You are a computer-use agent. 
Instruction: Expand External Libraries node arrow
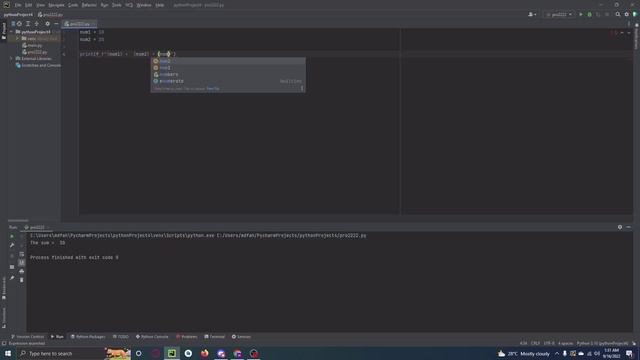[12, 59]
